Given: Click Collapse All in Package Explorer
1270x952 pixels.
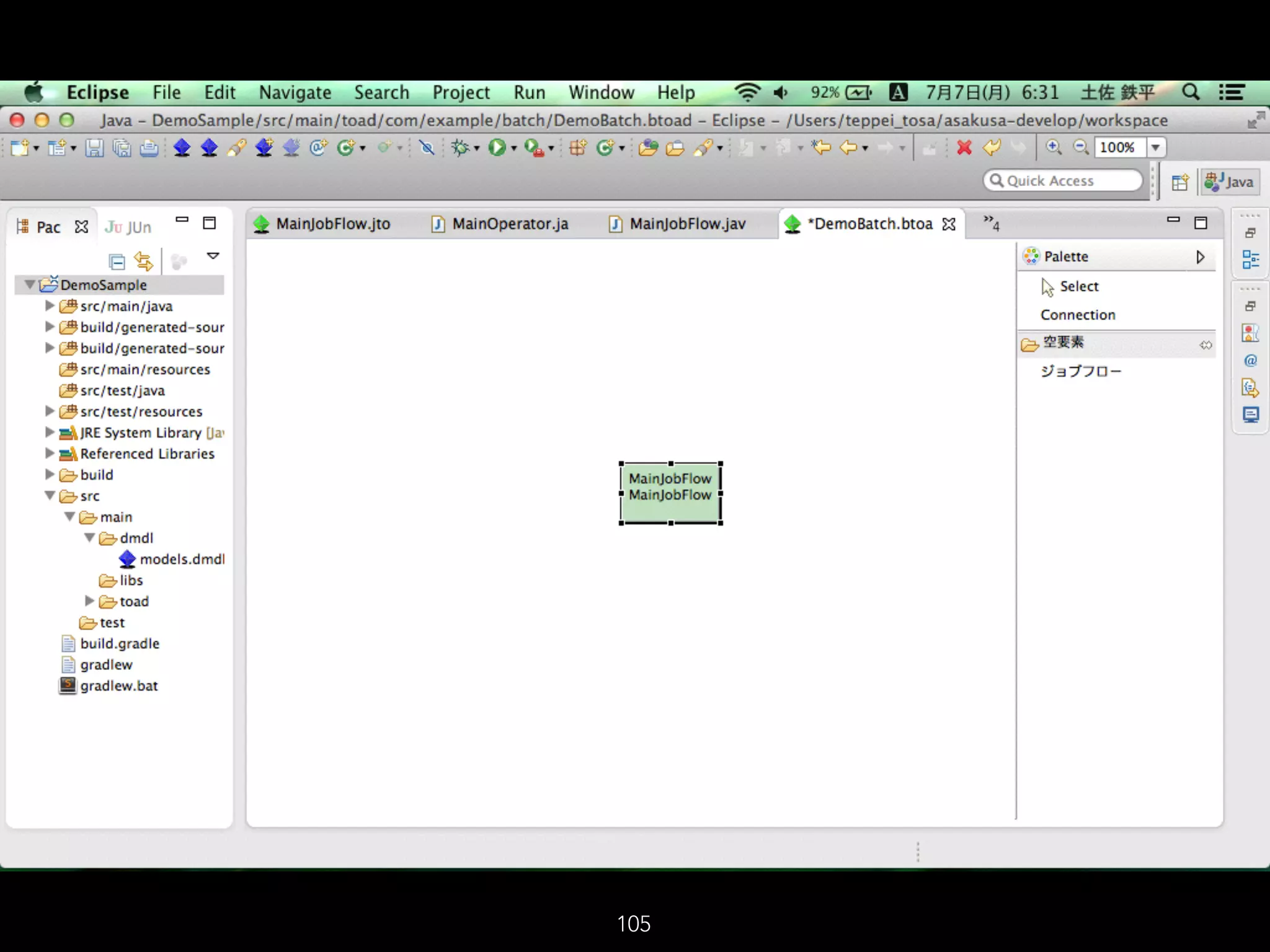Looking at the screenshot, I should [x=117, y=262].
